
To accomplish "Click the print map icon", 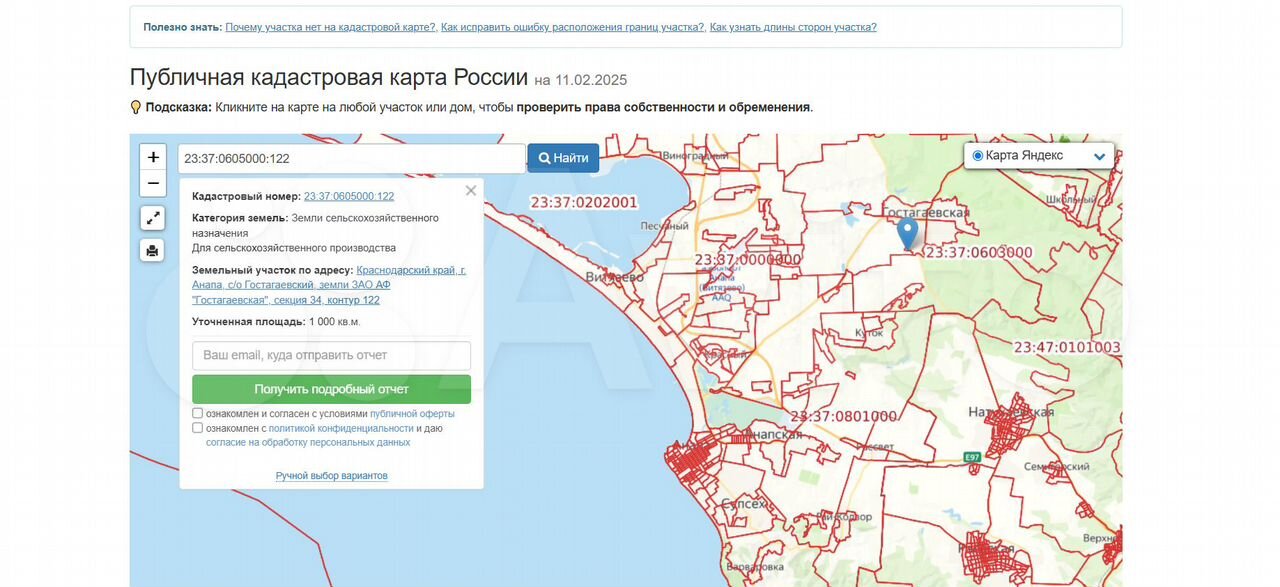I will coord(153,250).
